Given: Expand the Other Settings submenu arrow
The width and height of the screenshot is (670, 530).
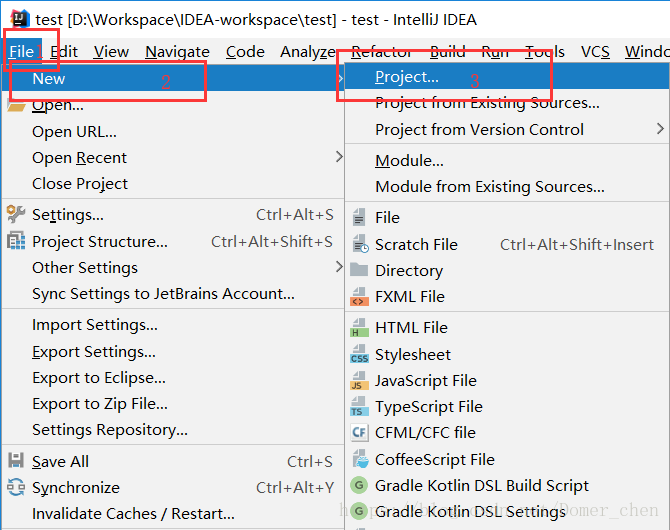Looking at the screenshot, I should coord(339,267).
